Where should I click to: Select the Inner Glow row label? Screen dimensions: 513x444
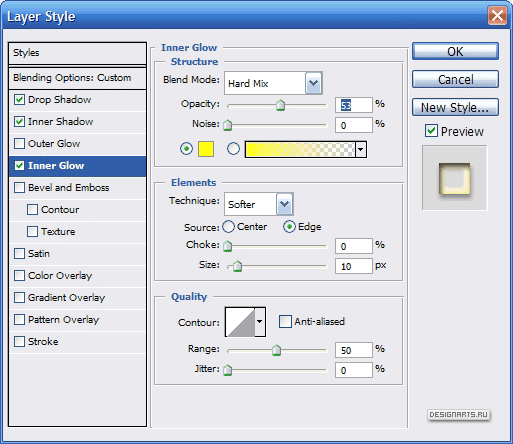pyautogui.click(x=56, y=165)
